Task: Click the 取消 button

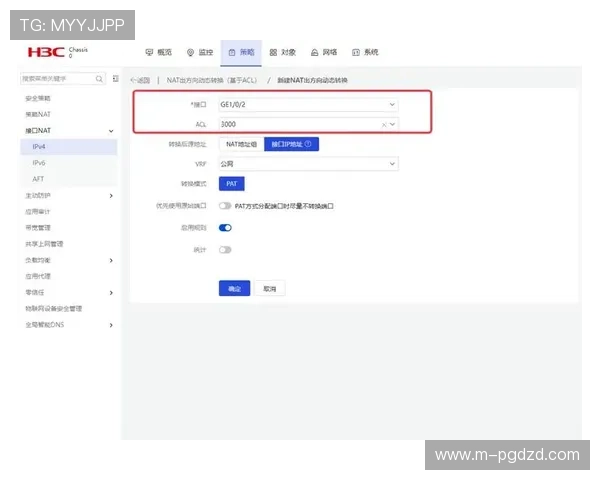Action: 270,289
